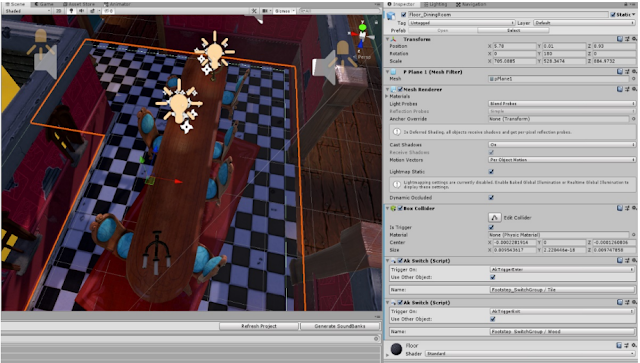
Task: Toggle scene effects image icon
Action: (x=92, y=11)
